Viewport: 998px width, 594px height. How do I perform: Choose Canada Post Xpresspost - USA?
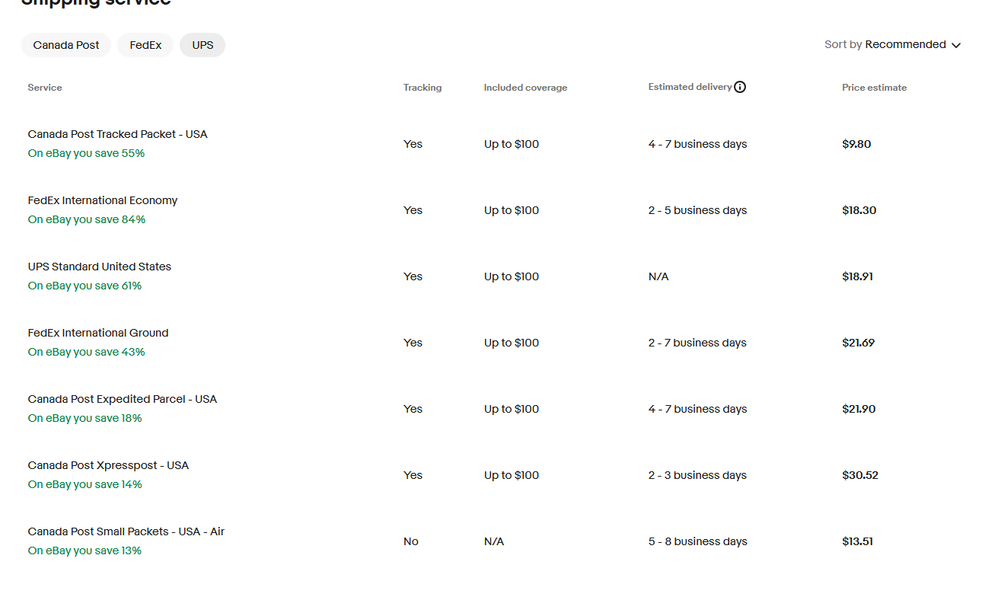[x=108, y=465]
